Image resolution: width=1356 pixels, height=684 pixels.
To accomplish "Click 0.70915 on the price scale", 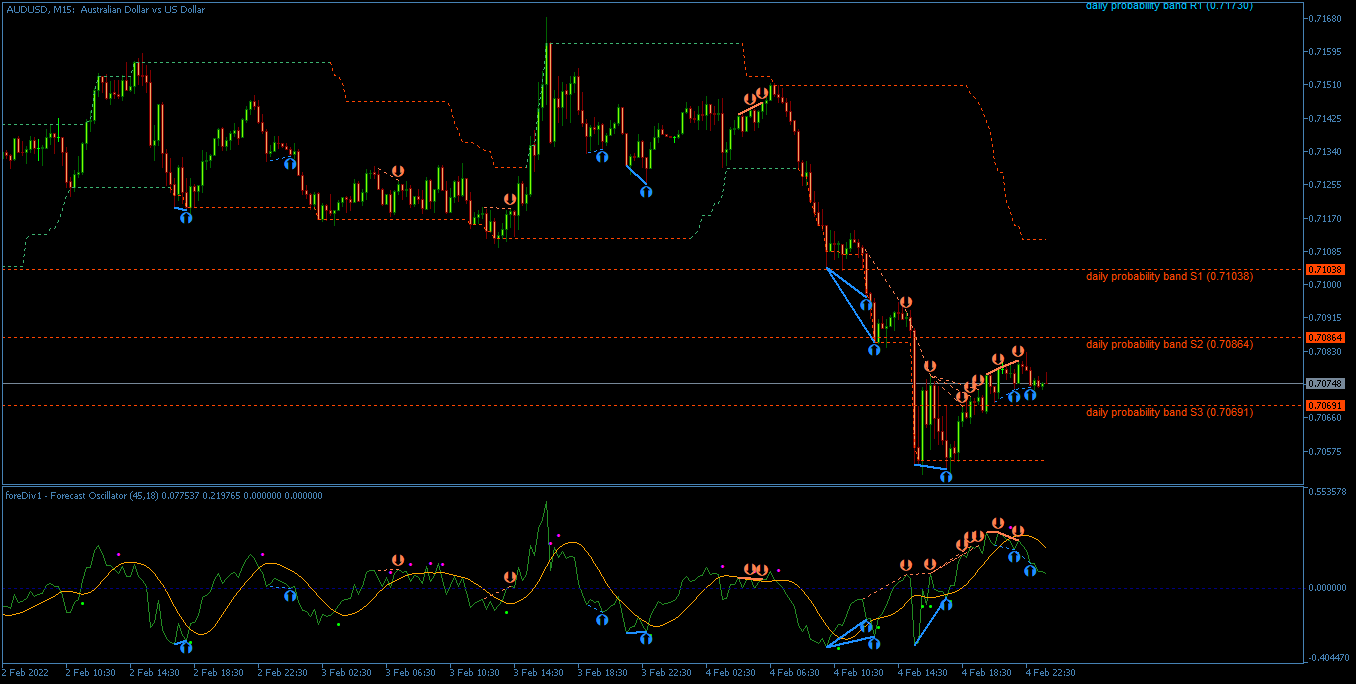I will [1326, 318].
